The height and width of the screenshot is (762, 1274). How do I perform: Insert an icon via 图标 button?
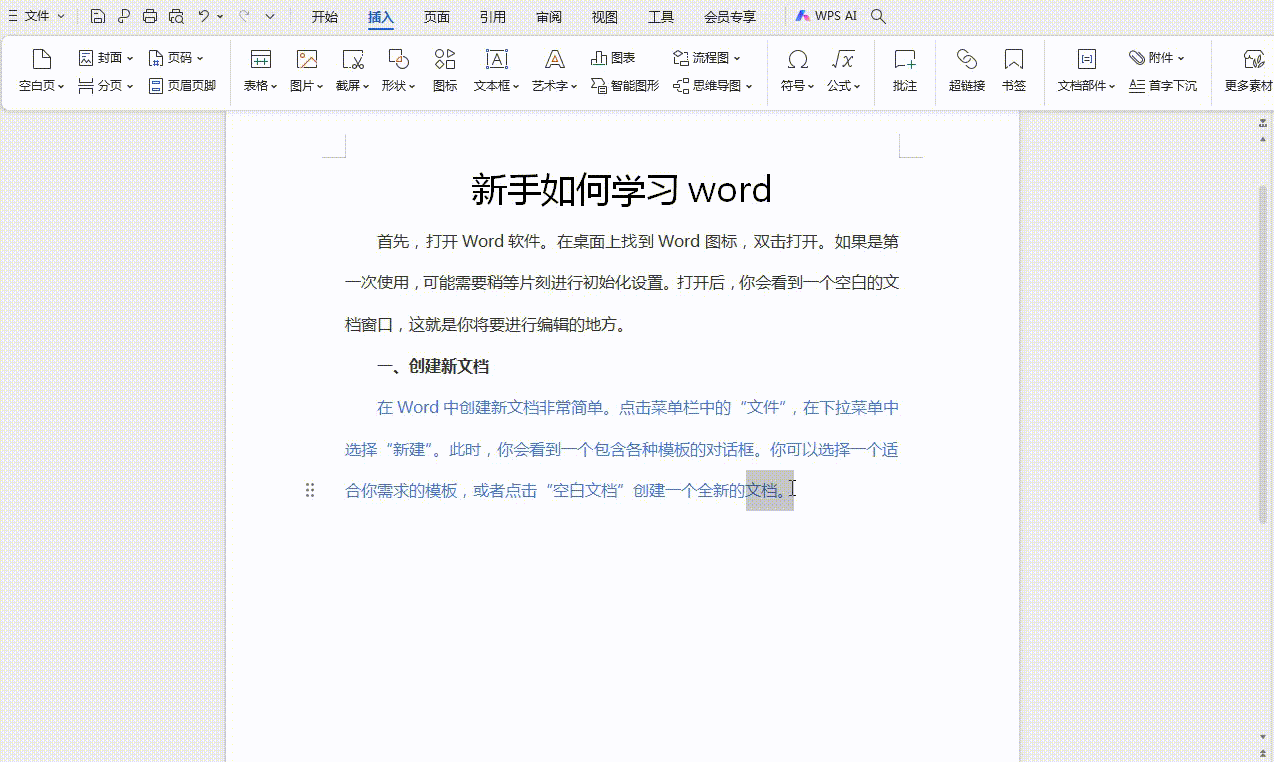click(445, 70)
